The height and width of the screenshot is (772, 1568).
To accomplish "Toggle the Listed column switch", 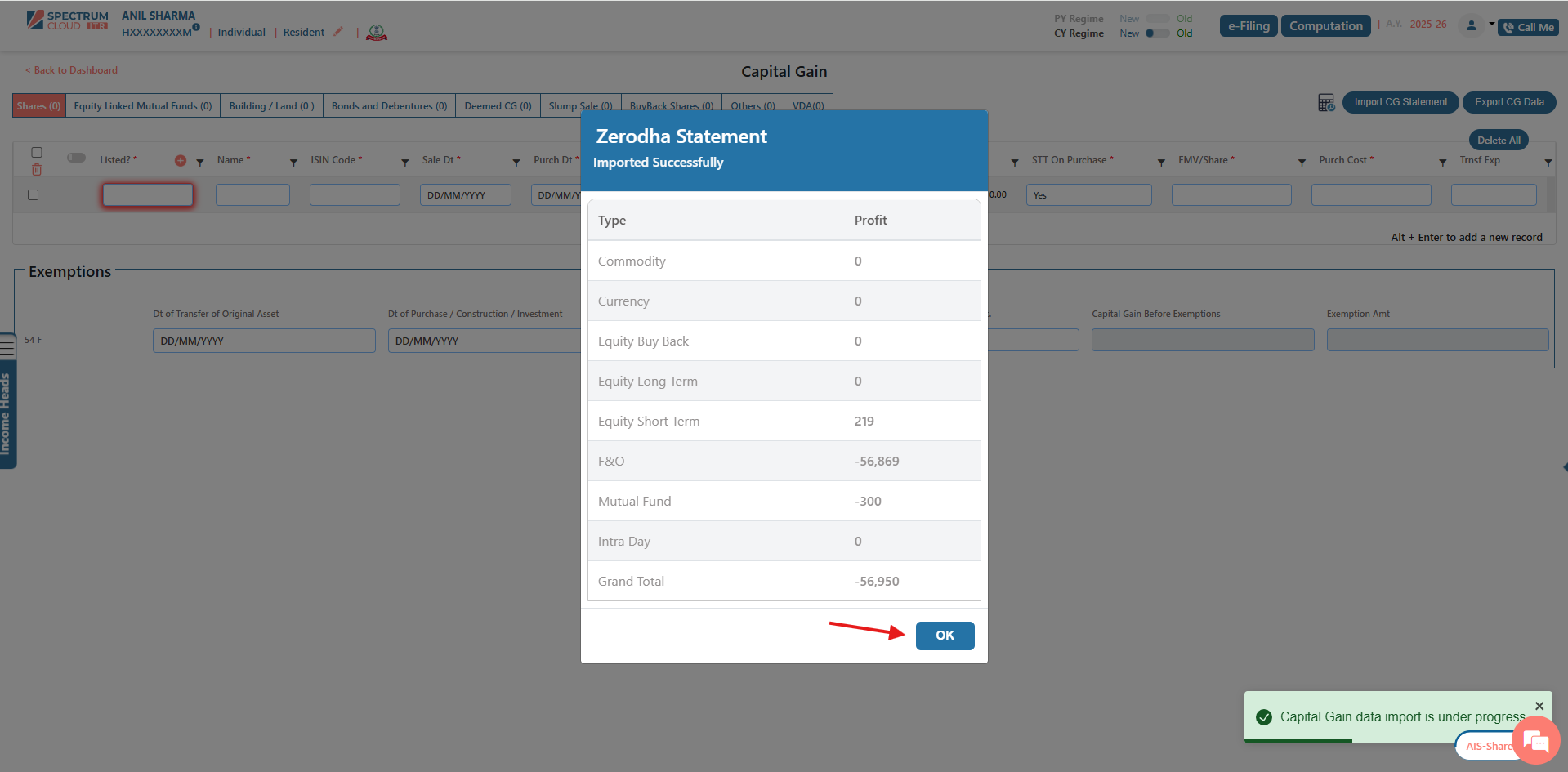I will click(77, 158).
